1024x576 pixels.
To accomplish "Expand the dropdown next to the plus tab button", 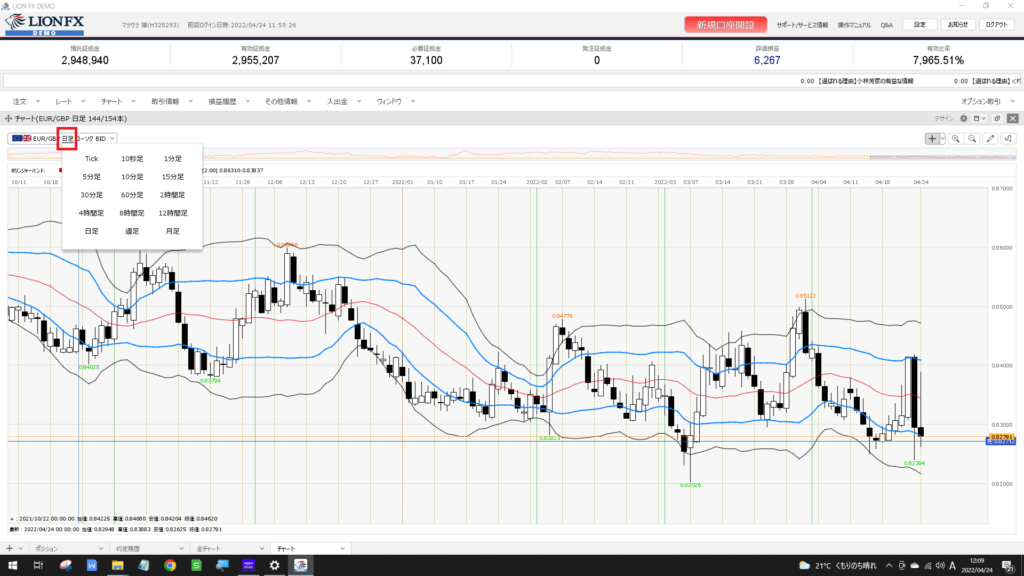I will 20,549.
